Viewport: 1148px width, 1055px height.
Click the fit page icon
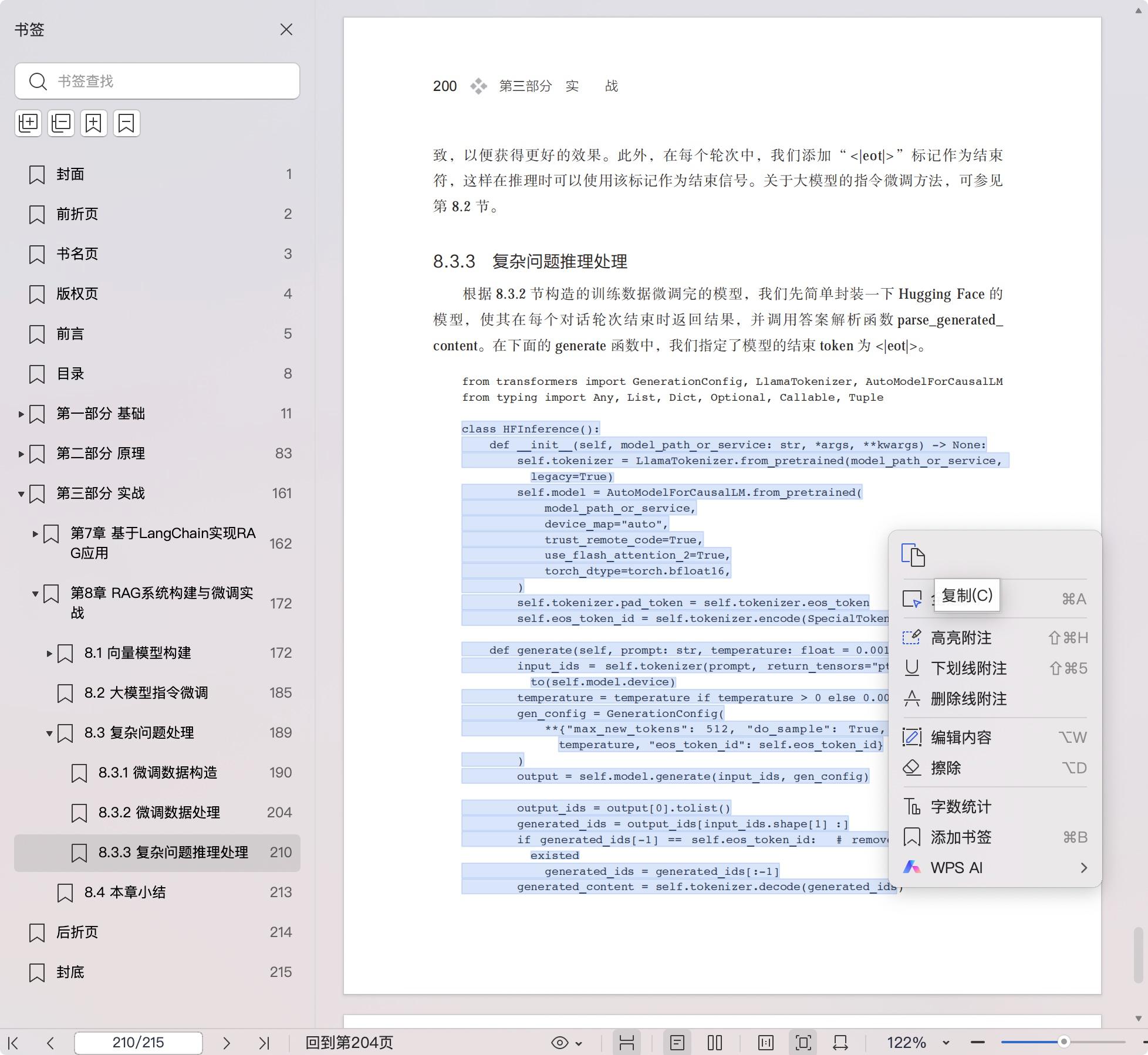point(803,1043)
